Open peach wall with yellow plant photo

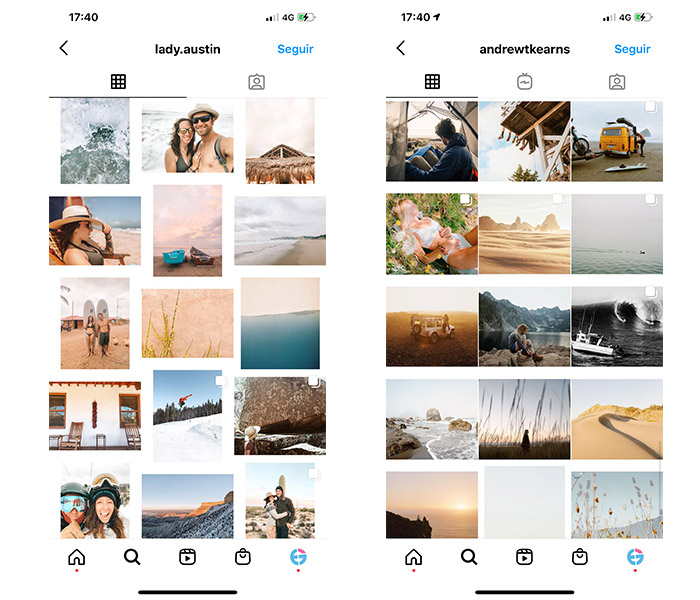[x=188, y=323]
